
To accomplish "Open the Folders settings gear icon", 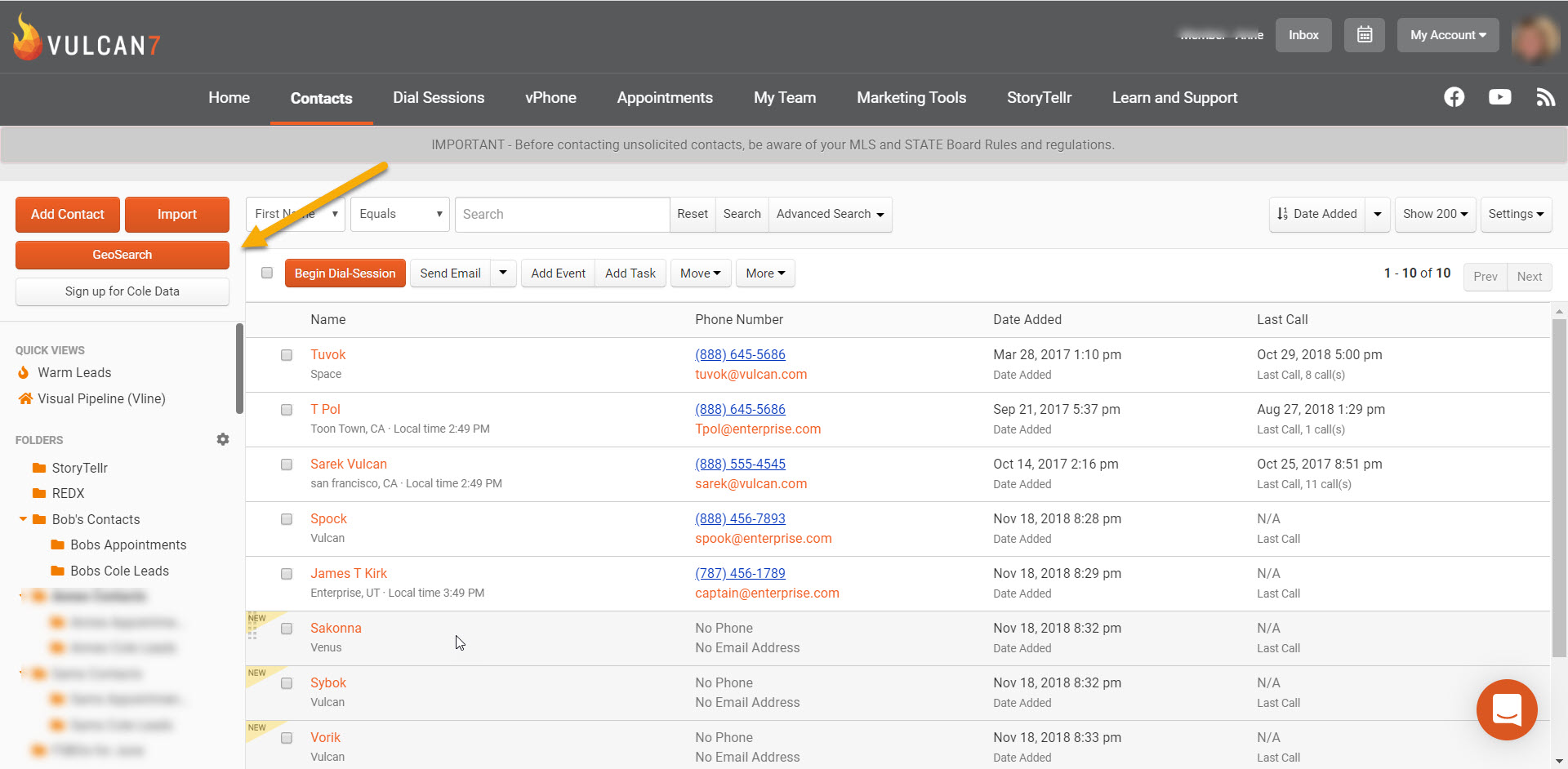I will 223,439.
